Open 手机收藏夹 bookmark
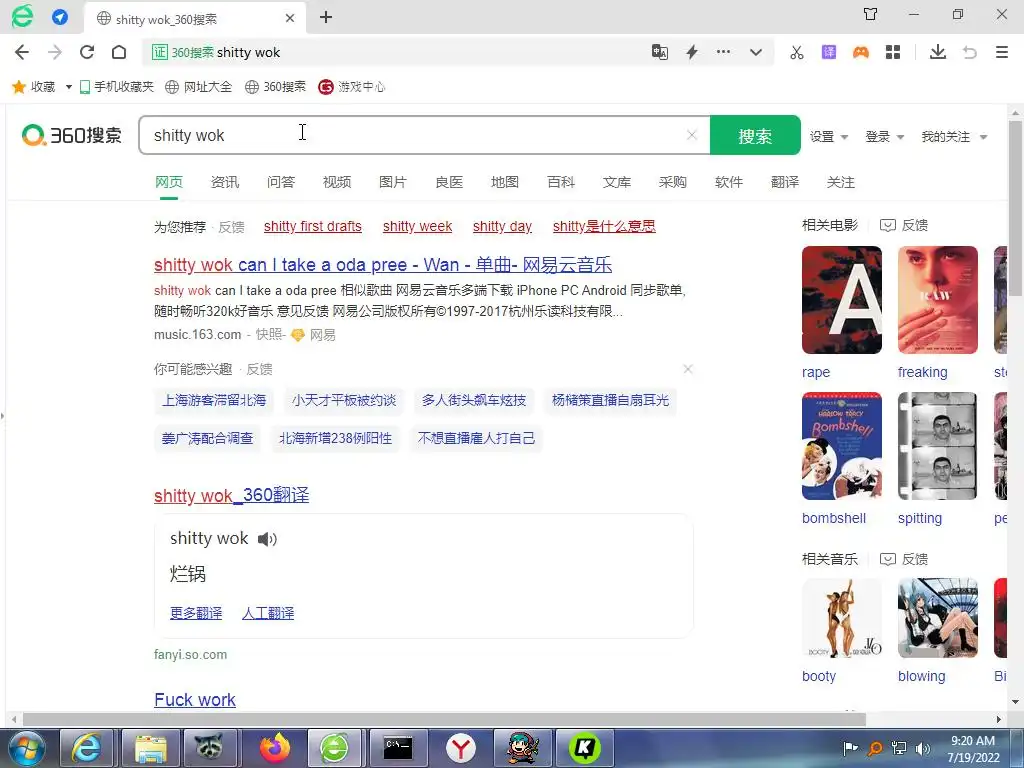 [116, 87]
